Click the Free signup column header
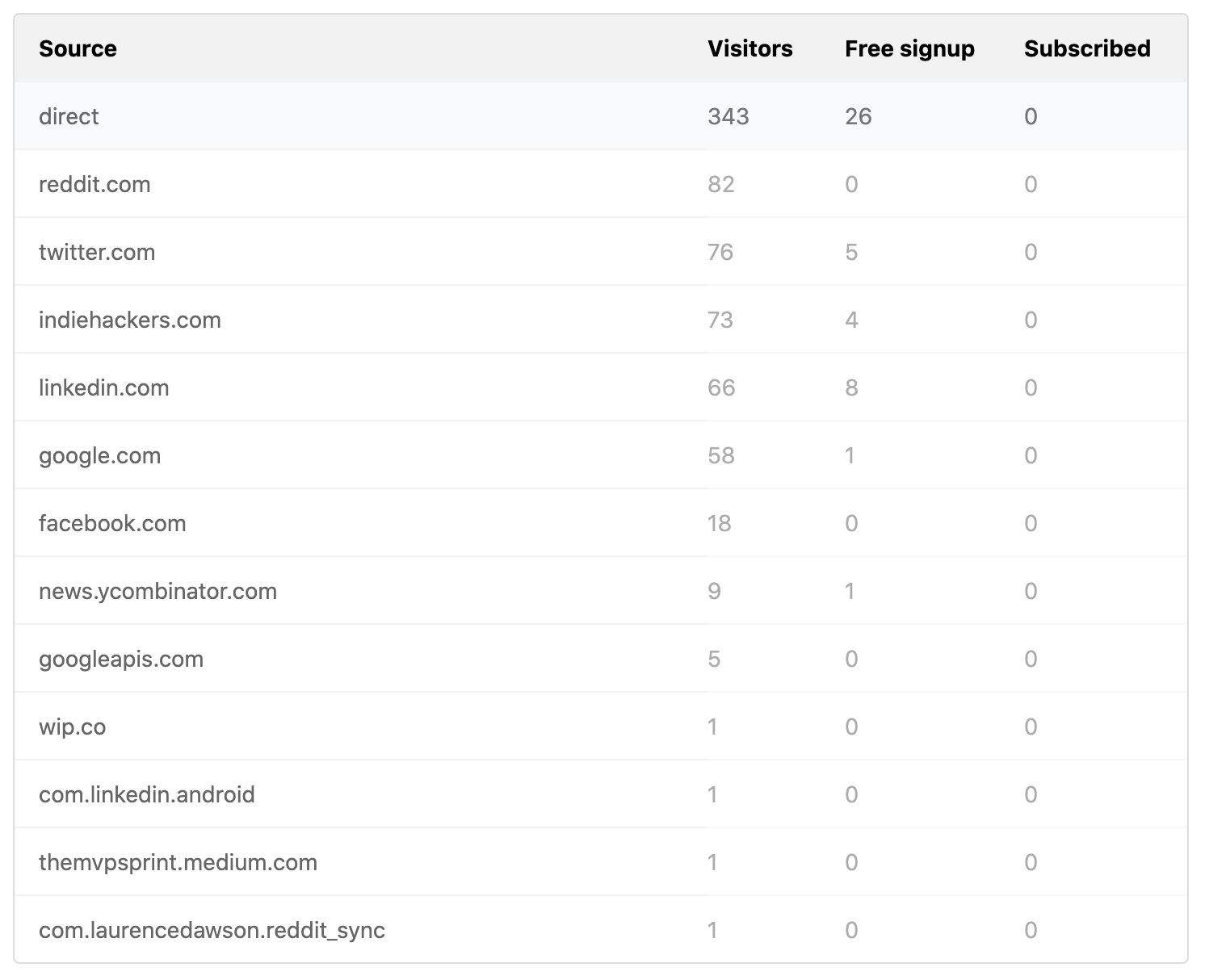The width and height of the screenshot is (1205, 980). [909, 49]
